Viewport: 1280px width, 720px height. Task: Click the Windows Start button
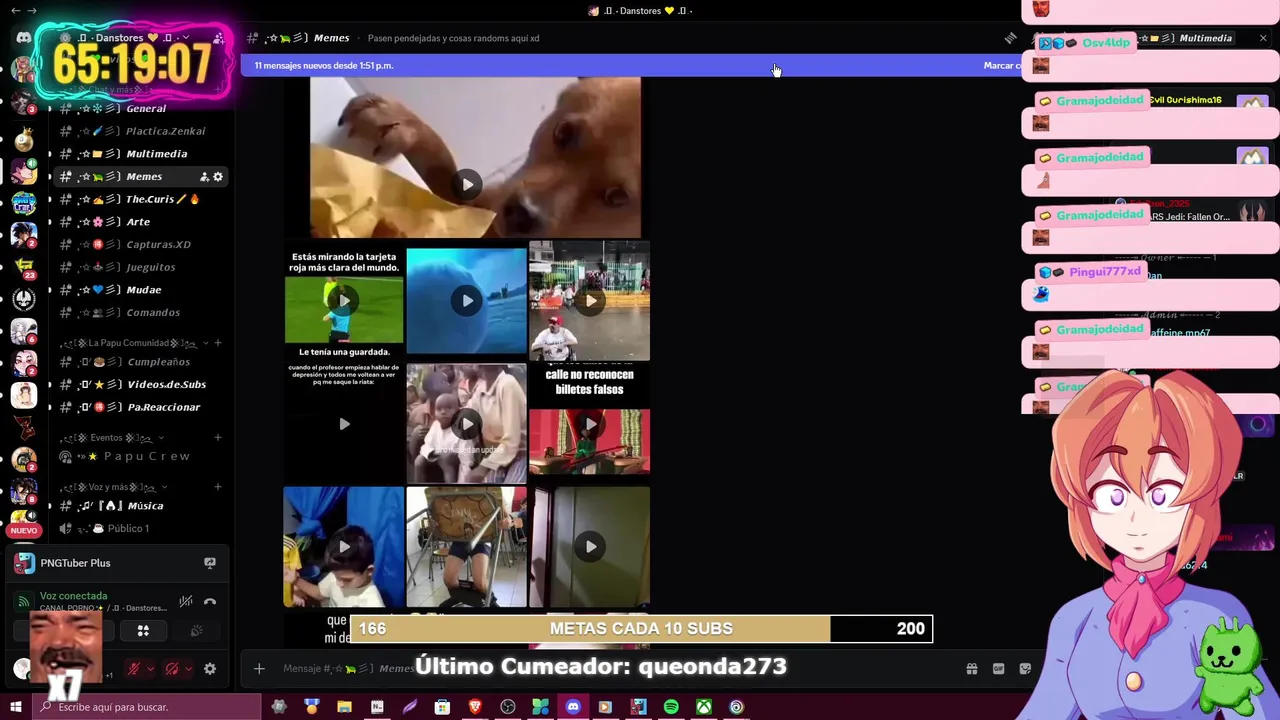click(x=16, y=707)
